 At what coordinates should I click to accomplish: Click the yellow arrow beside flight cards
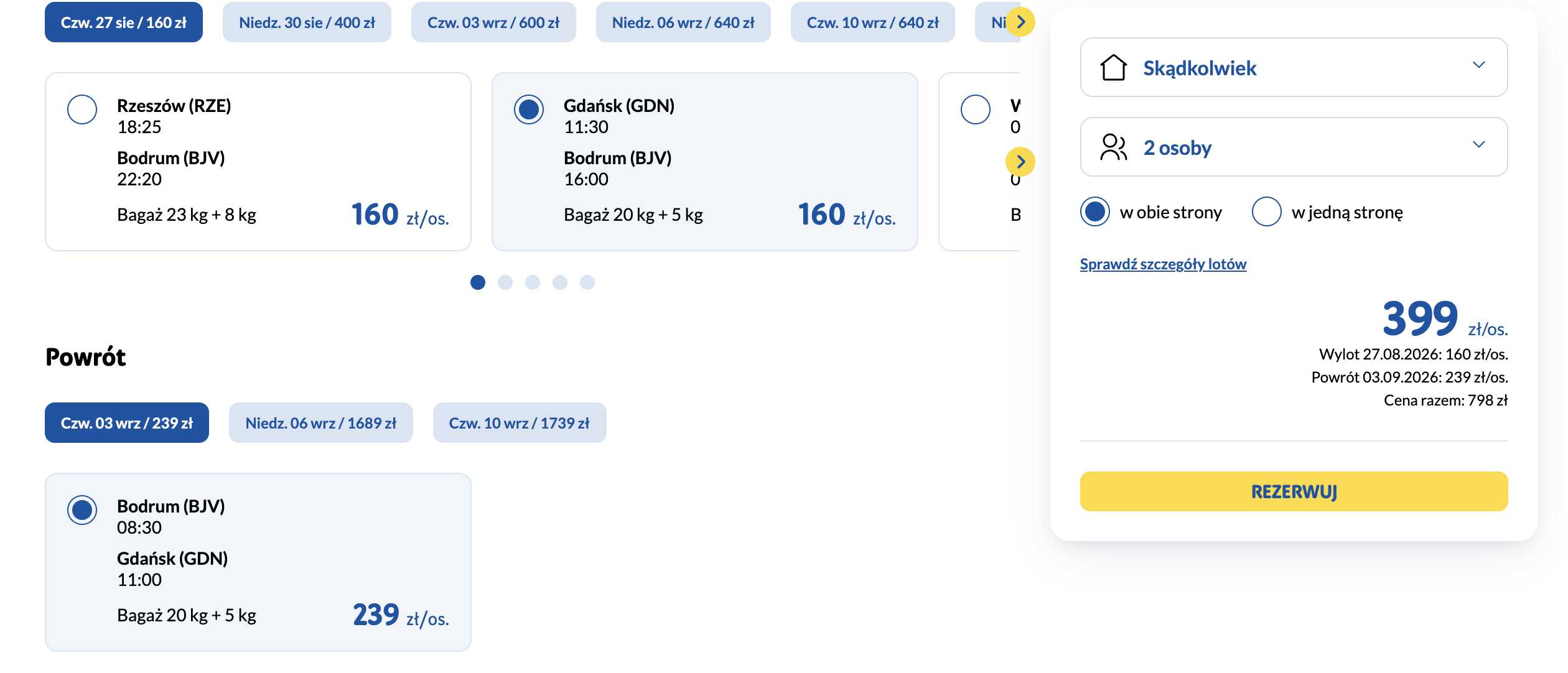[1020, 162]
